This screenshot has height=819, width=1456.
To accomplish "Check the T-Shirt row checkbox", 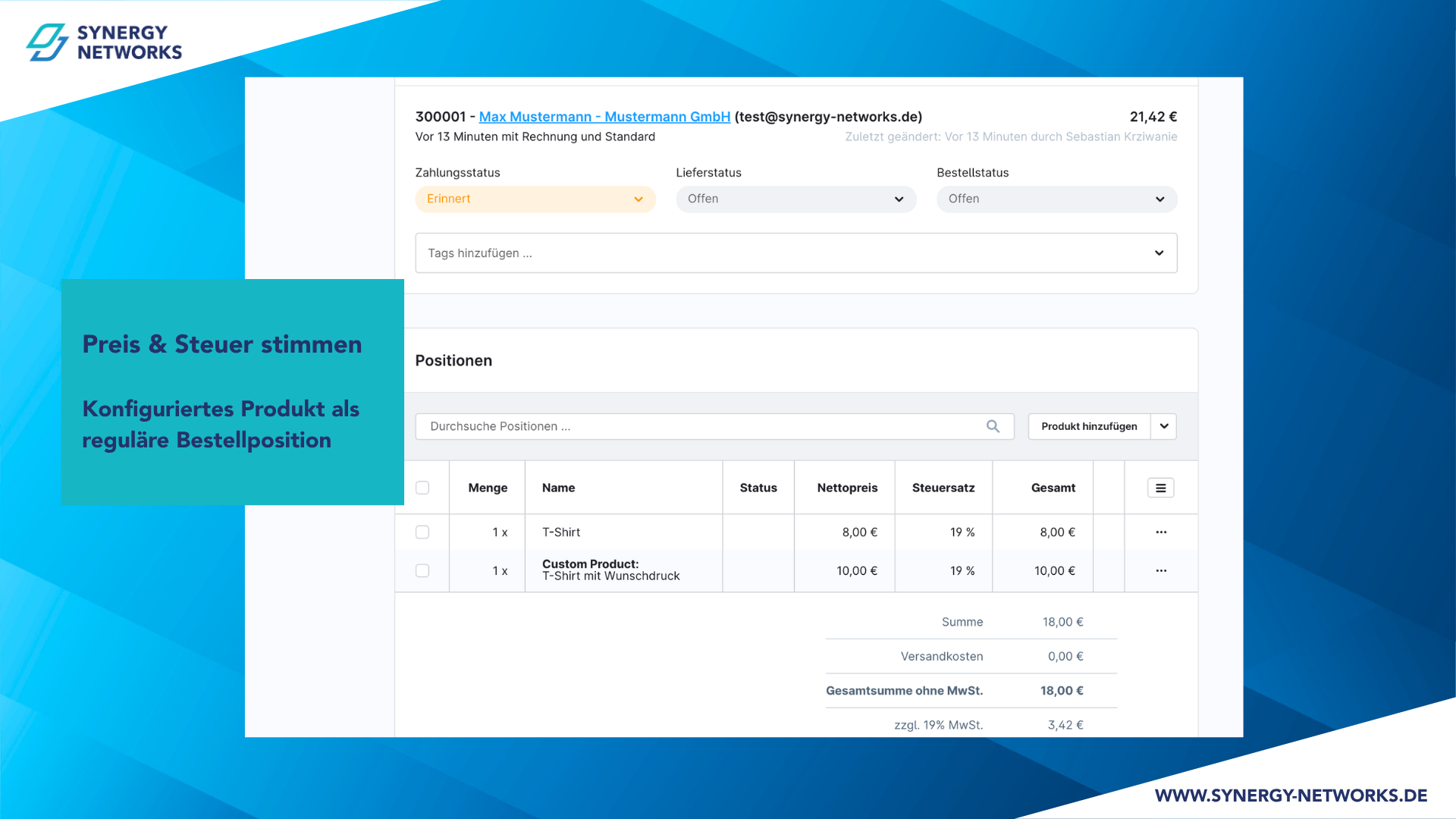I will (422, 532).
